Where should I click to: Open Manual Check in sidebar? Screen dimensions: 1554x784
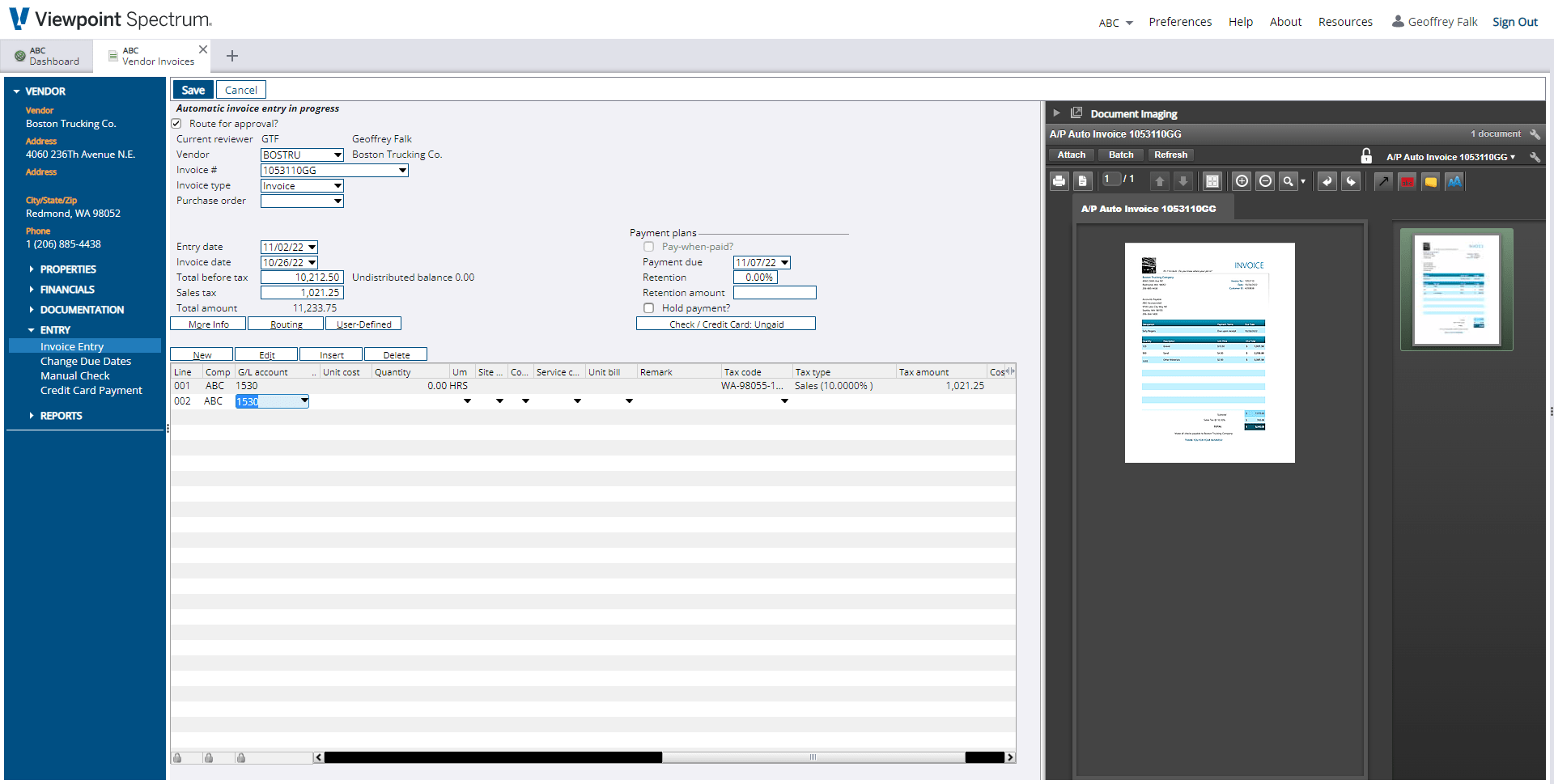[x=75, y=376]
